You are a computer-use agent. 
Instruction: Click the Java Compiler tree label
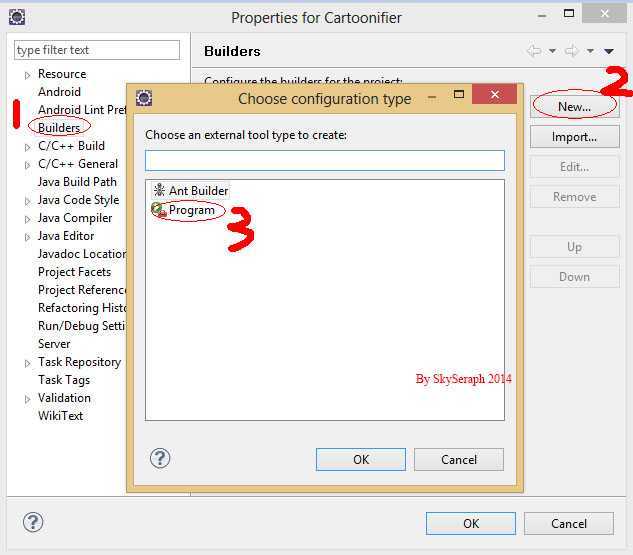coord(75,218)
